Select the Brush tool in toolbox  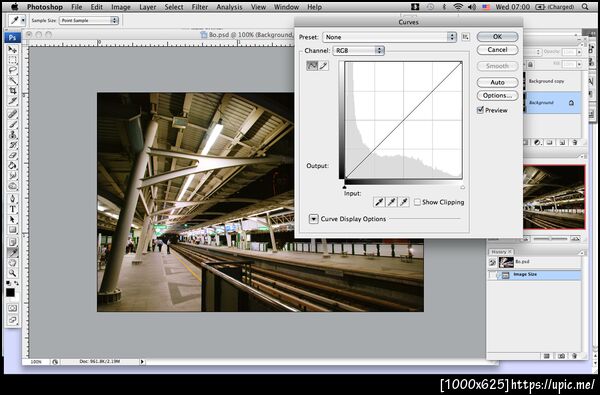point(13,124)
